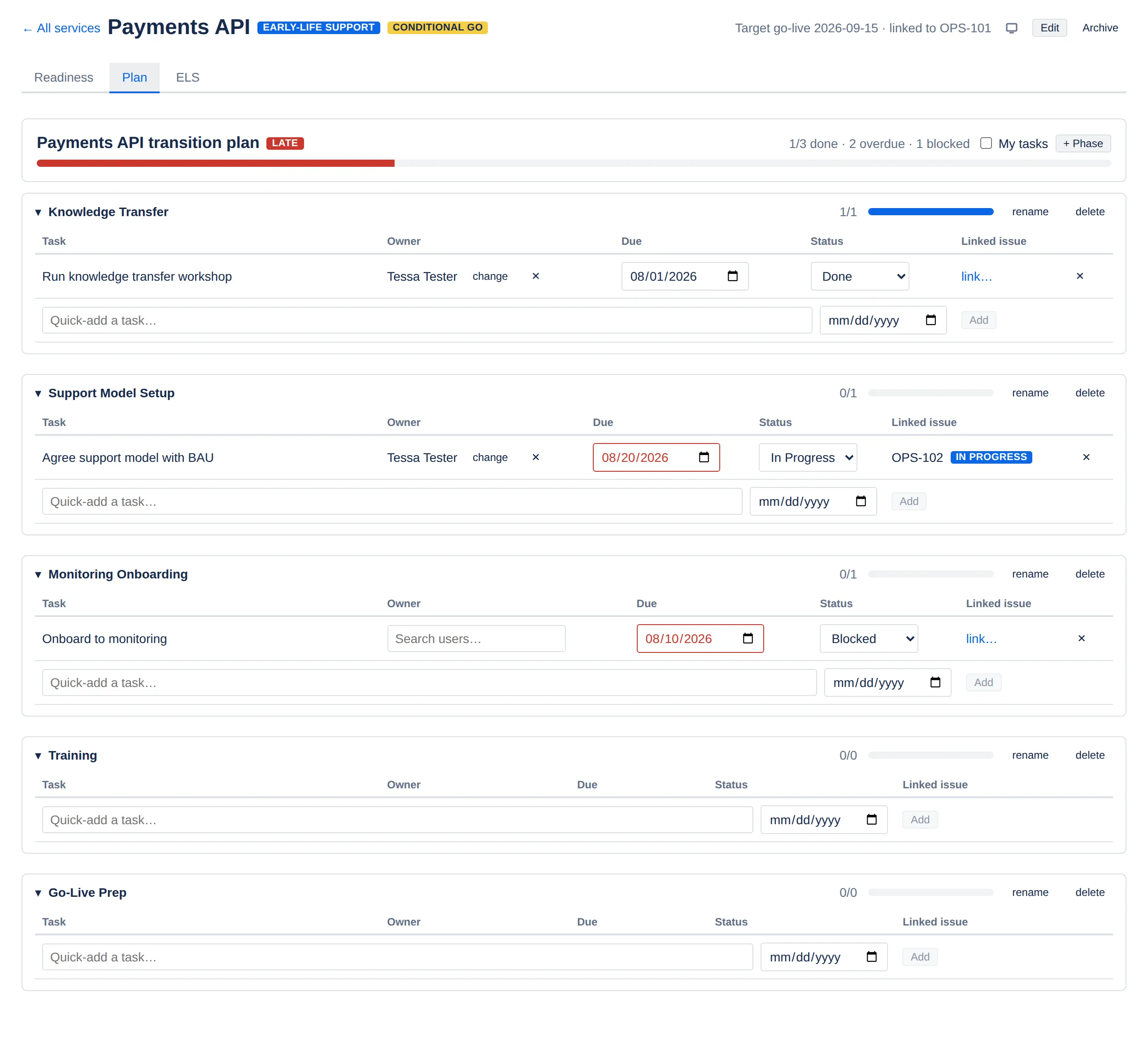Open calendar icon in Support Model Setup quick-add date
This screenshot has height=1043, width=1148.
(x=861, y=501)
